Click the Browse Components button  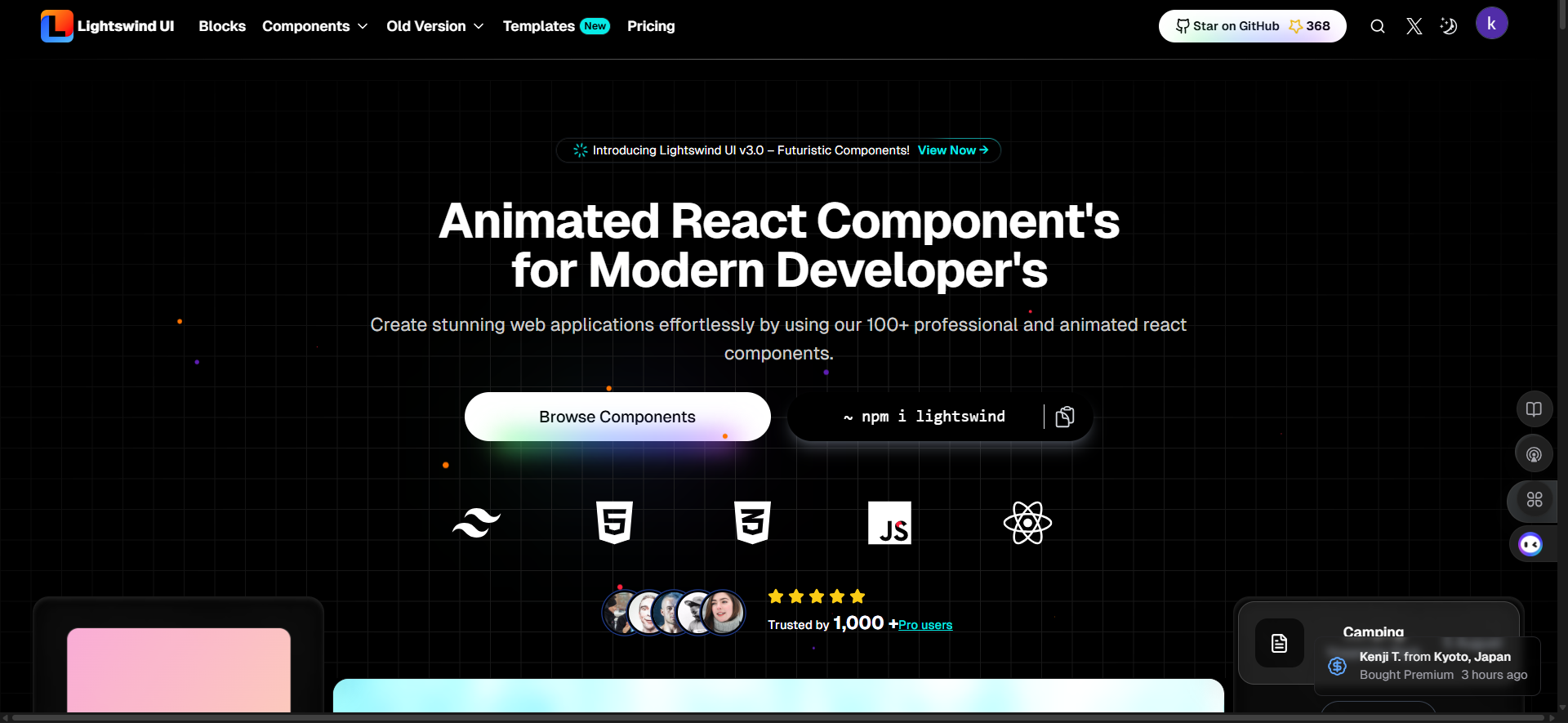(617, 417)
